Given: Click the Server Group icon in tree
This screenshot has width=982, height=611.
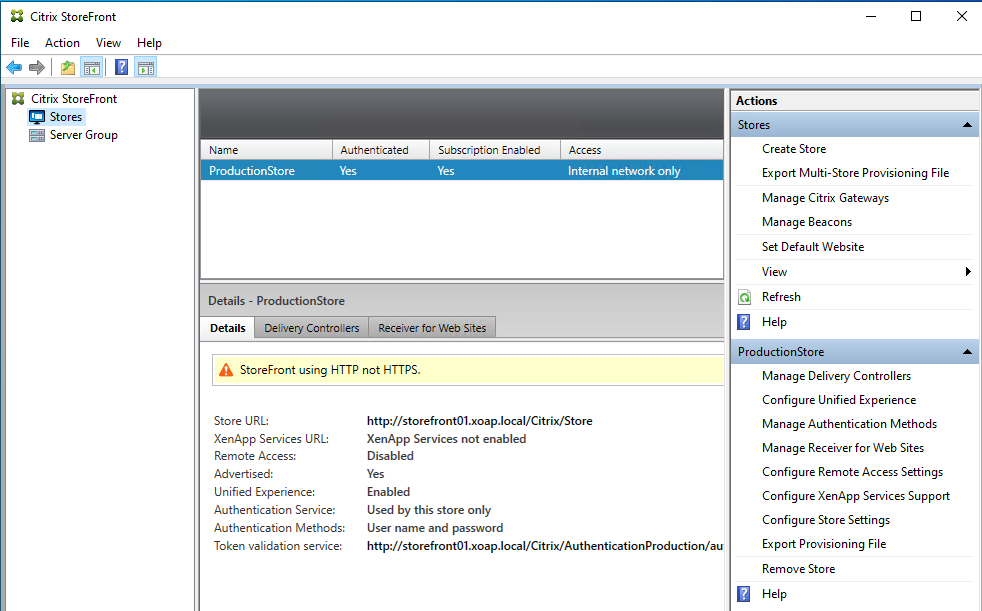Looking at the screenshot, I should pyautogui.click(x=37, y=135).
